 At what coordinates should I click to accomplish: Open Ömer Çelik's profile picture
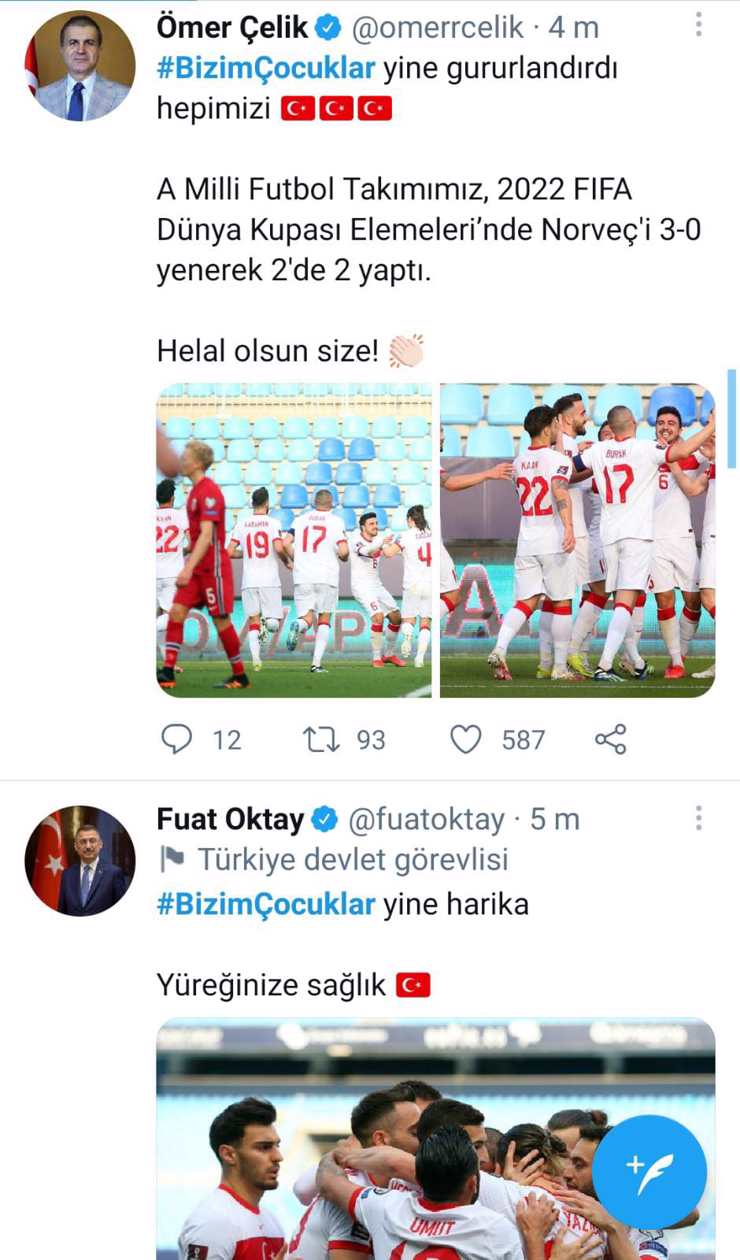pos(80,66)
